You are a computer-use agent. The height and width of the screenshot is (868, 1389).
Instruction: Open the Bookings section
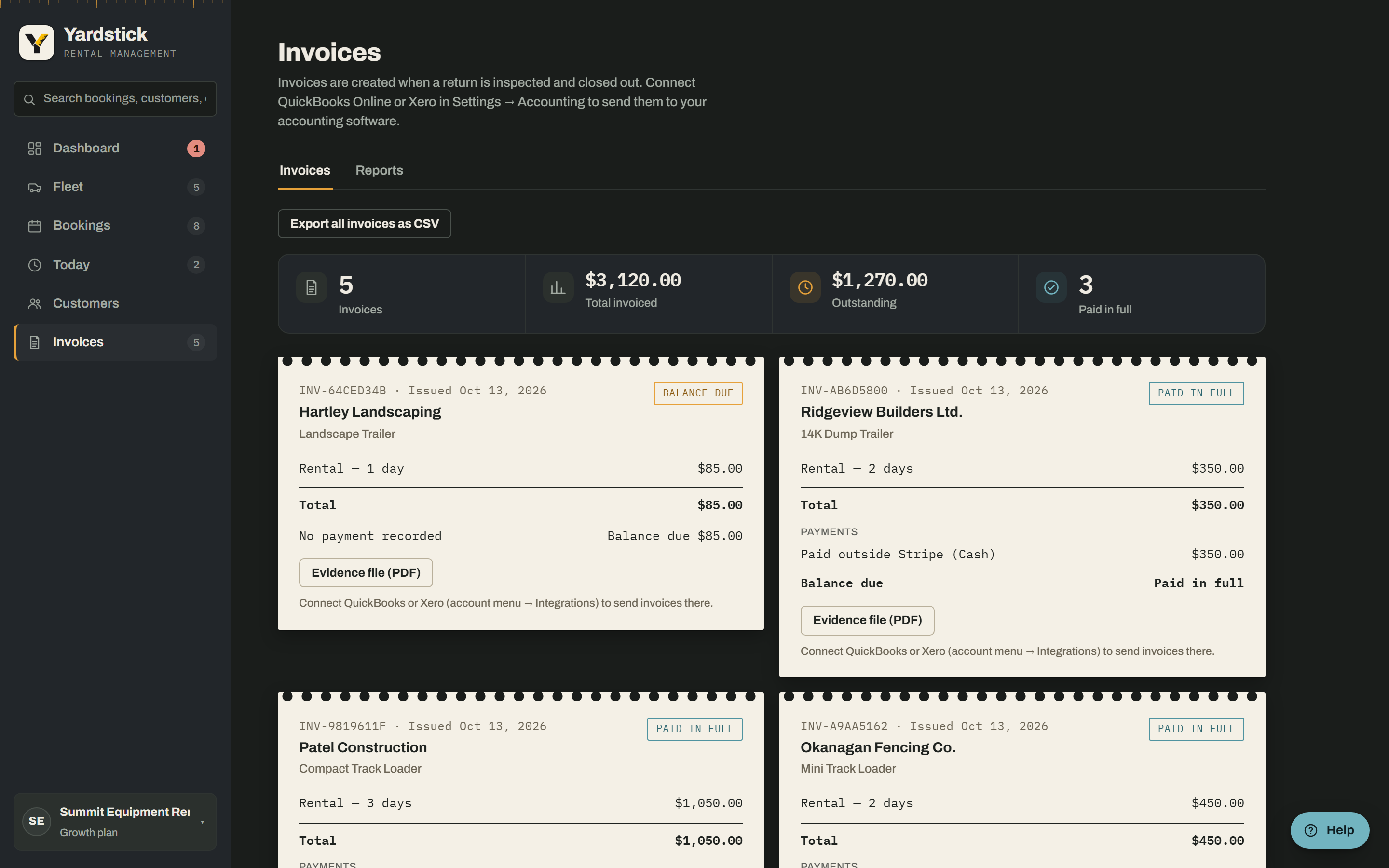click(x=115, y=226)
